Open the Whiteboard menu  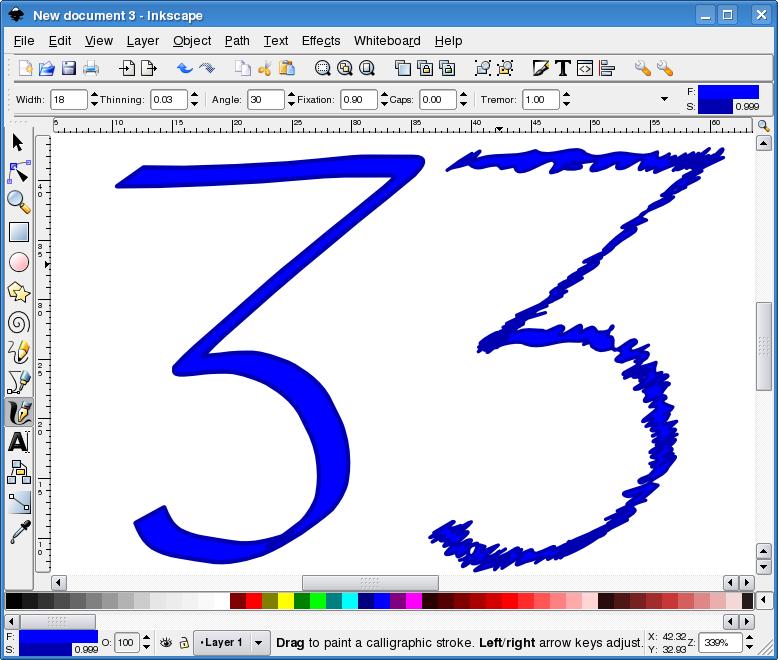click(387, 40)
